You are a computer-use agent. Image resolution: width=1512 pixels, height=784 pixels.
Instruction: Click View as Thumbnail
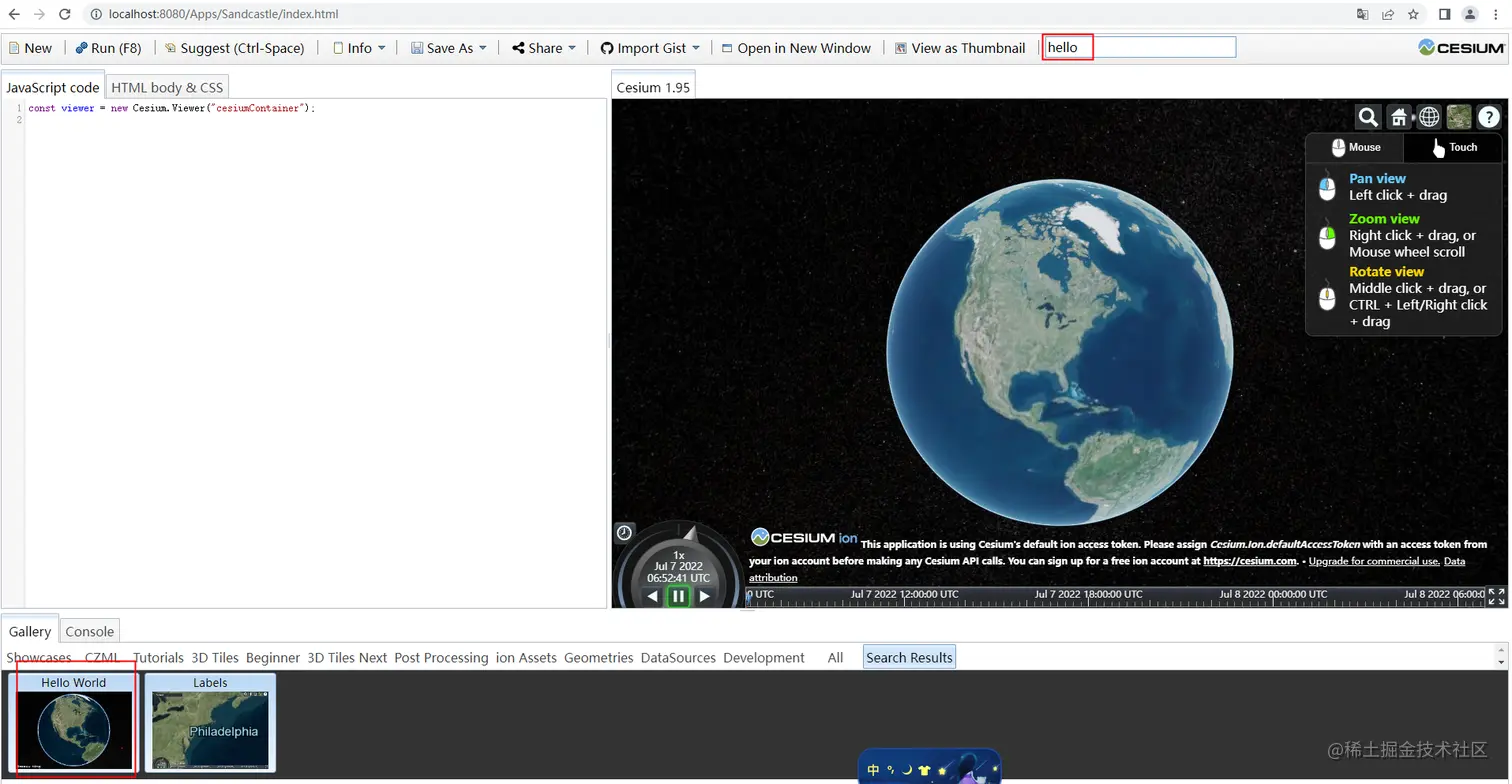[x=960, y=48]
